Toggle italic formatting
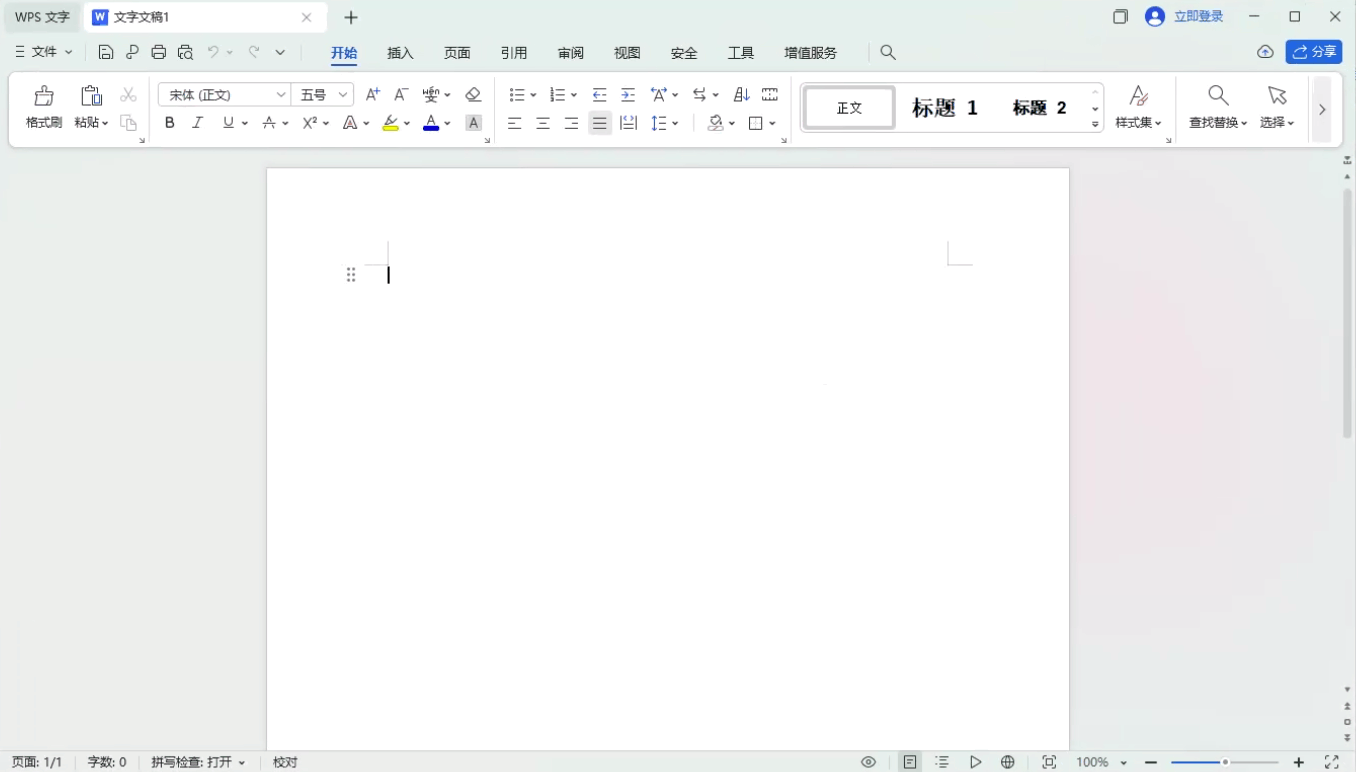This screenshot has height=772, width=1356. tap(198, 123)
